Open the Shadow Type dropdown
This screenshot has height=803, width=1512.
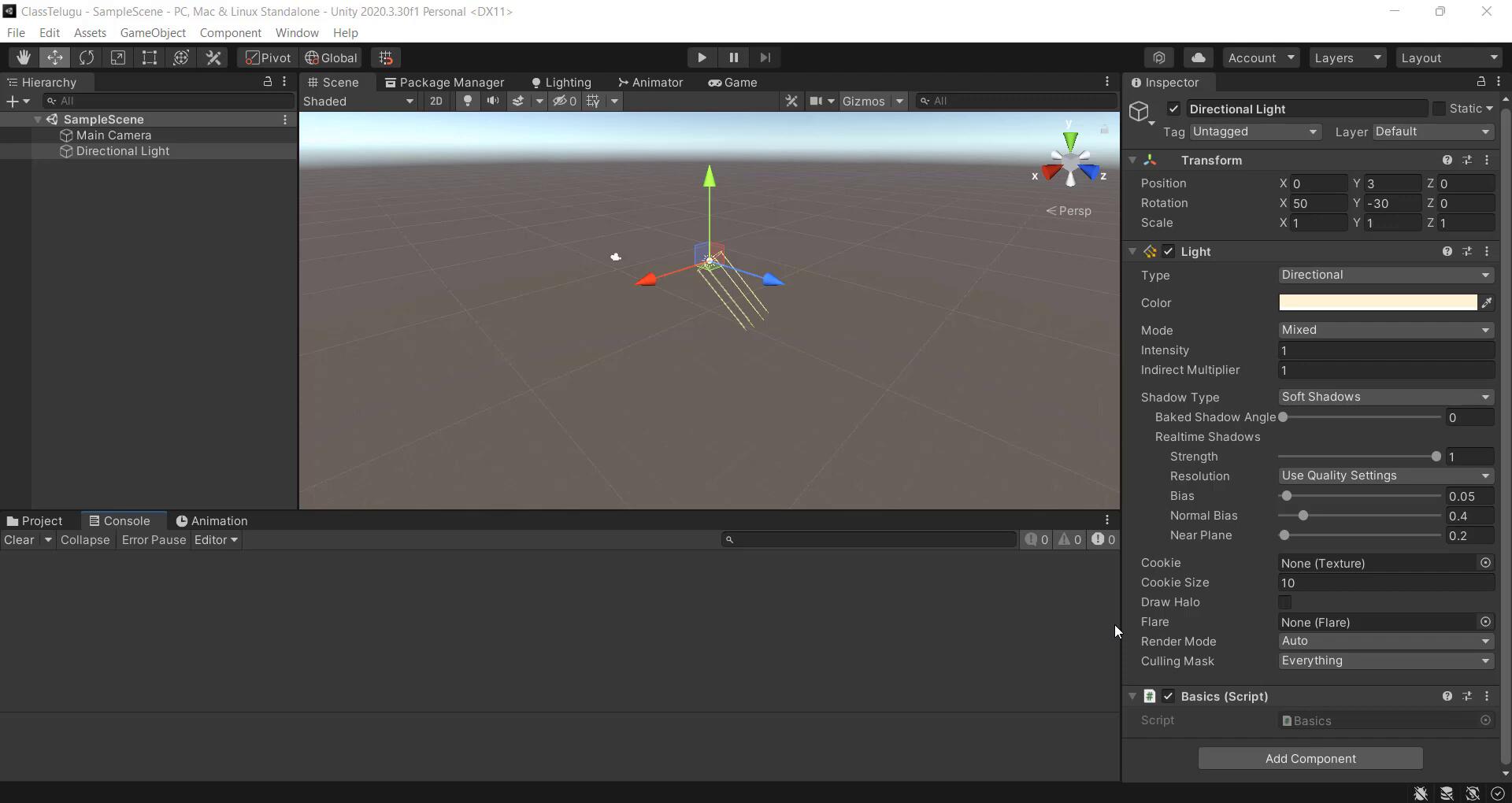click(1385, 397)
